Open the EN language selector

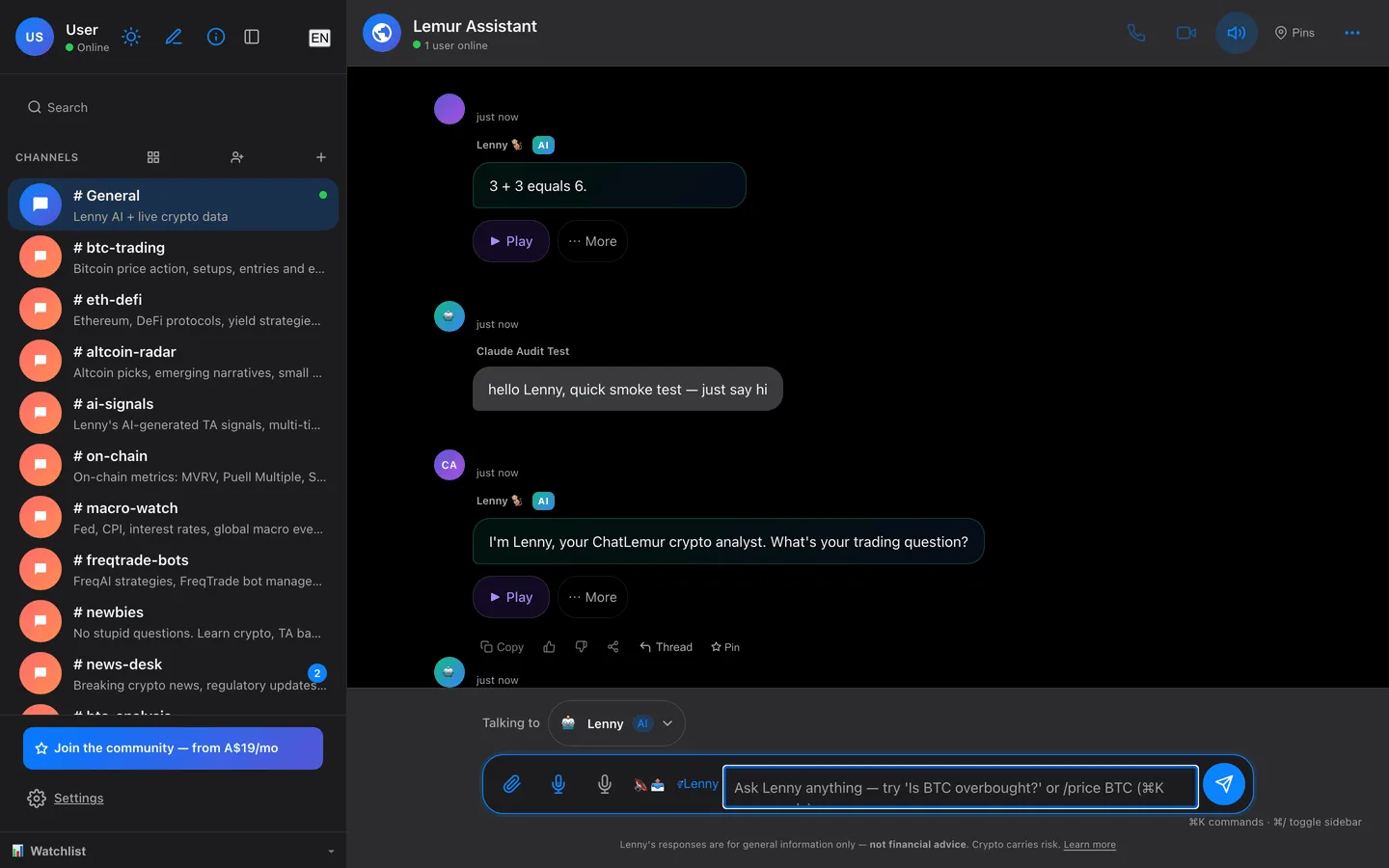(x=319, y=38)
